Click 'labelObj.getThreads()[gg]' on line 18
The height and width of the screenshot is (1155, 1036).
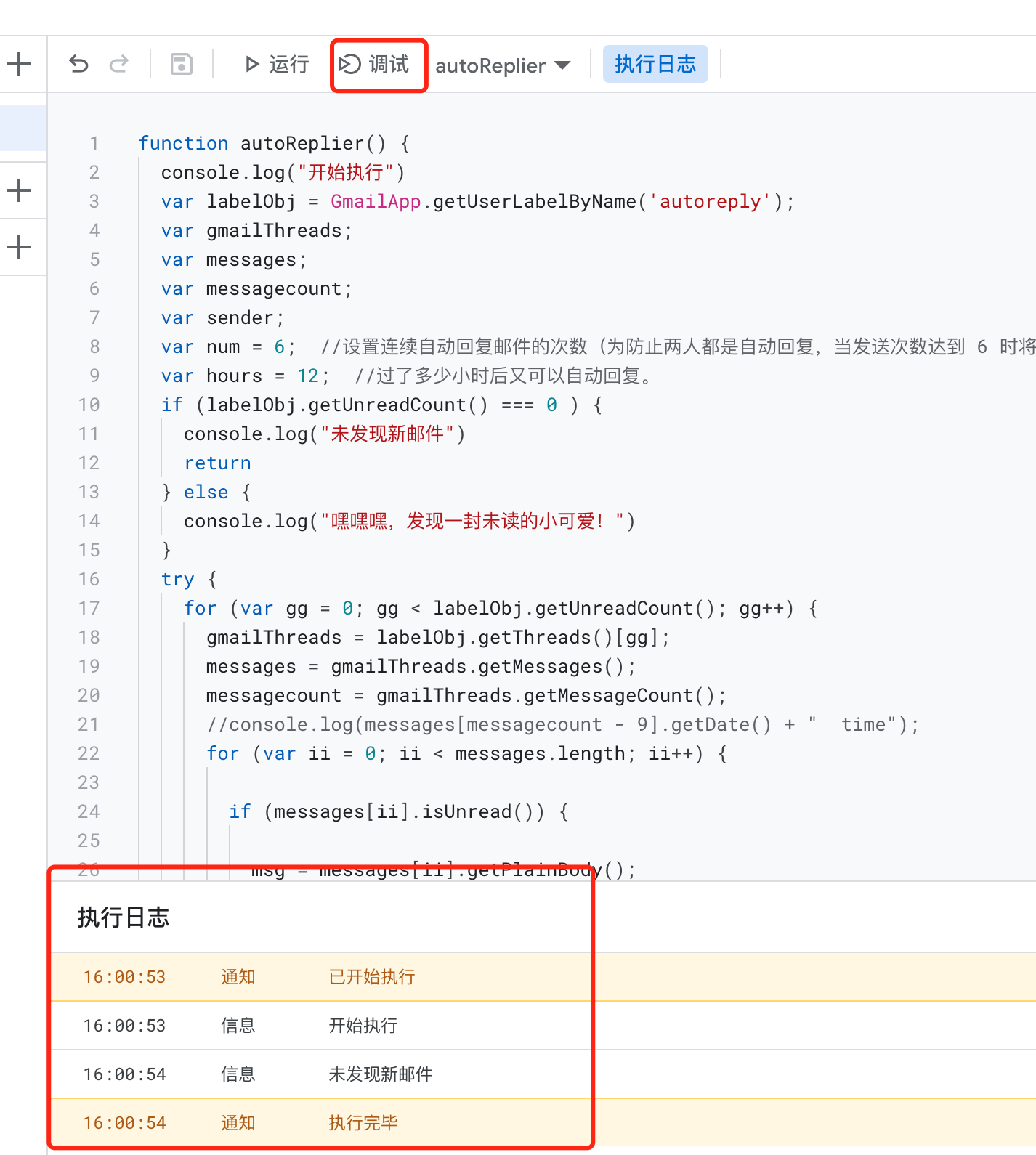[x=517, y=637]
